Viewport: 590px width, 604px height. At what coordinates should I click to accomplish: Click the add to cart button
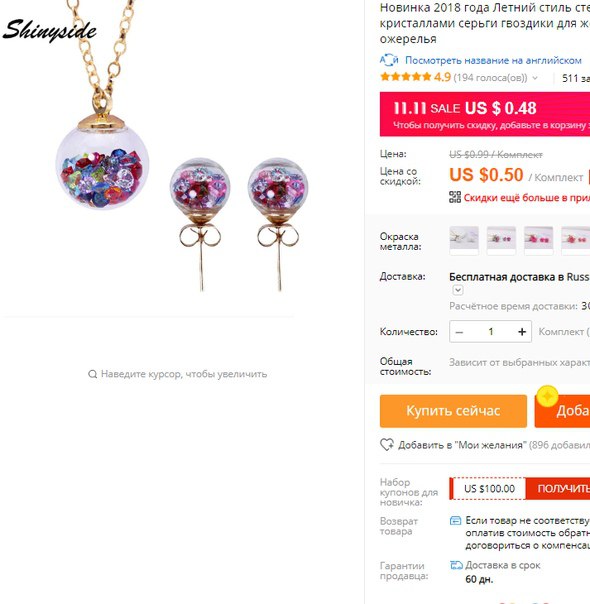(x=562, y=411)
